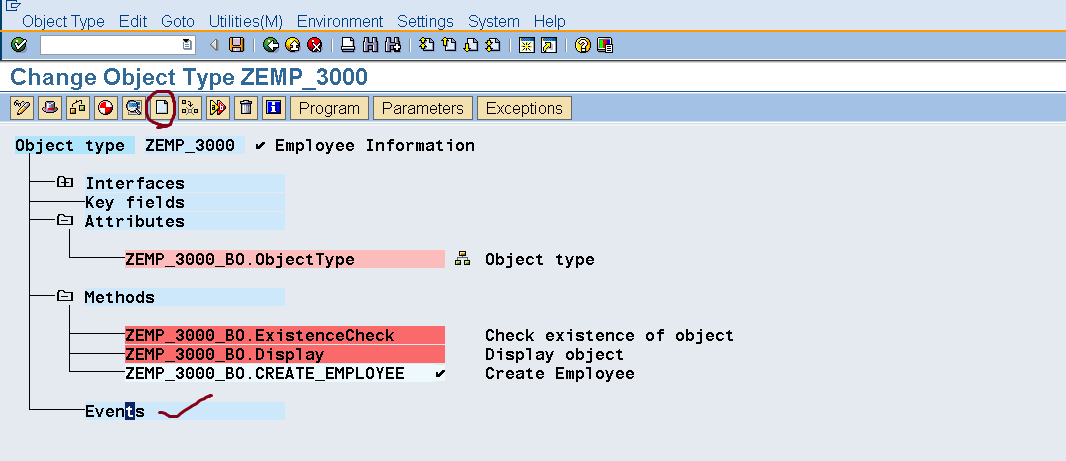Click the nodes-with-arrow icon beside Create
The height and width of the screenshot is (461, 1066).
click(190, 108)
